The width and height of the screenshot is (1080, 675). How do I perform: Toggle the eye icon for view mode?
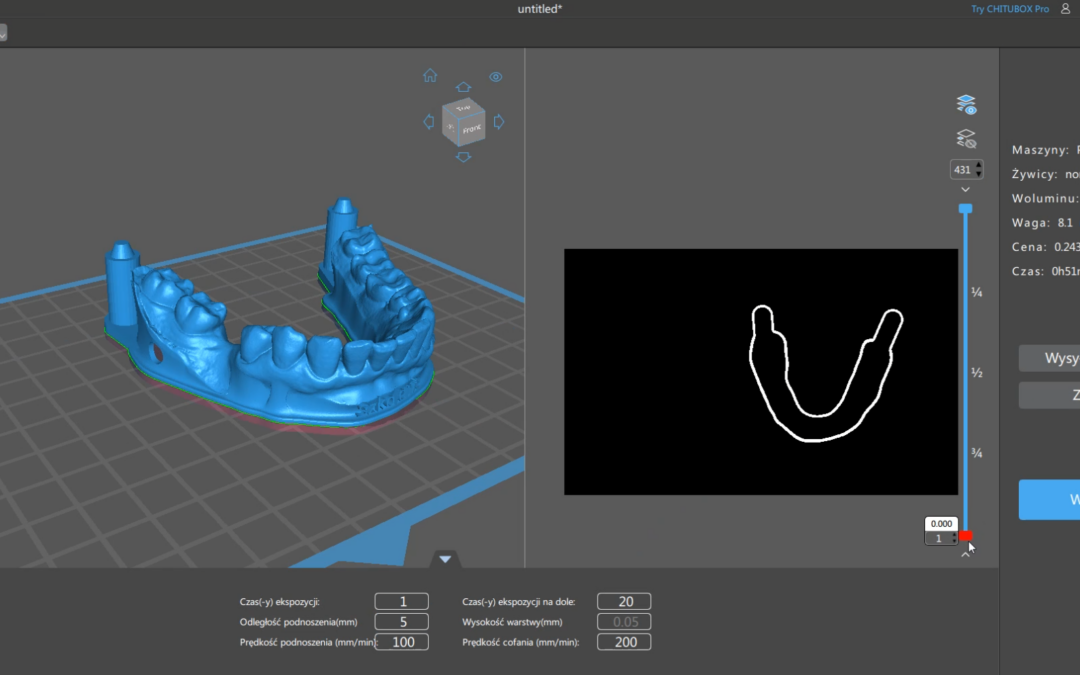click(x=496, y=77)
